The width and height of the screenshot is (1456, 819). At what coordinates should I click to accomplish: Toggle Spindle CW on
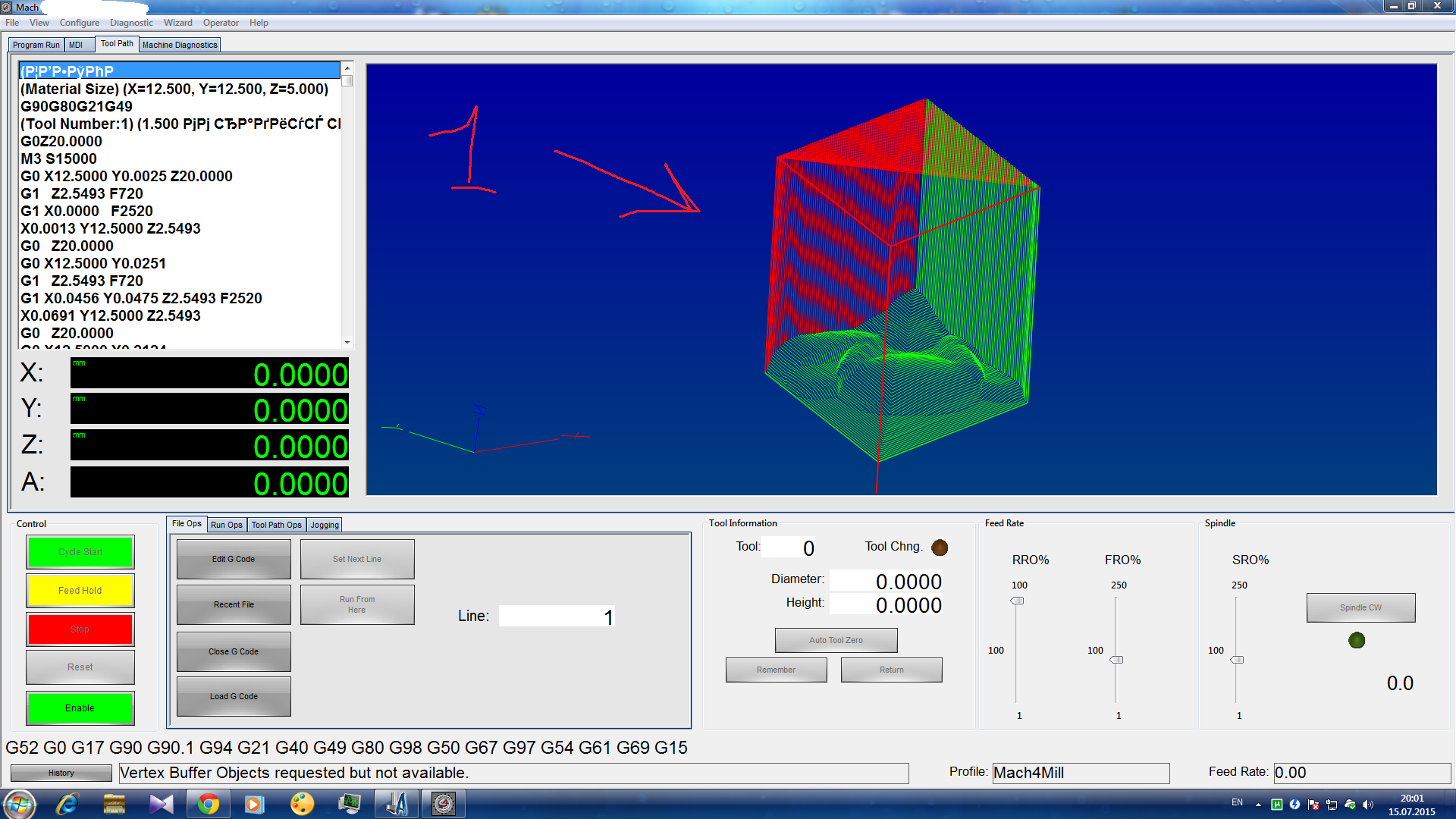click(x=1360, y=607)
